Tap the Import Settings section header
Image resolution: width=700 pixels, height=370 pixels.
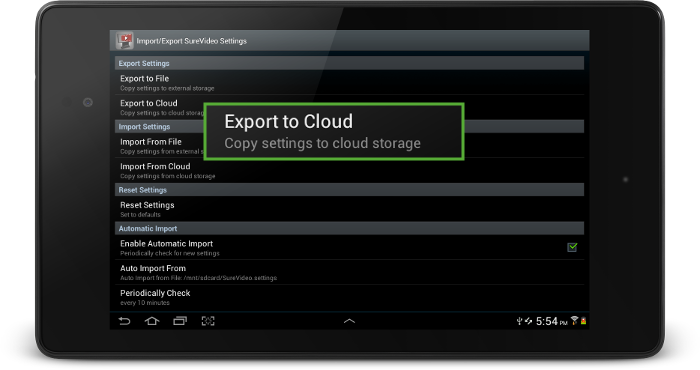point(349,127)
